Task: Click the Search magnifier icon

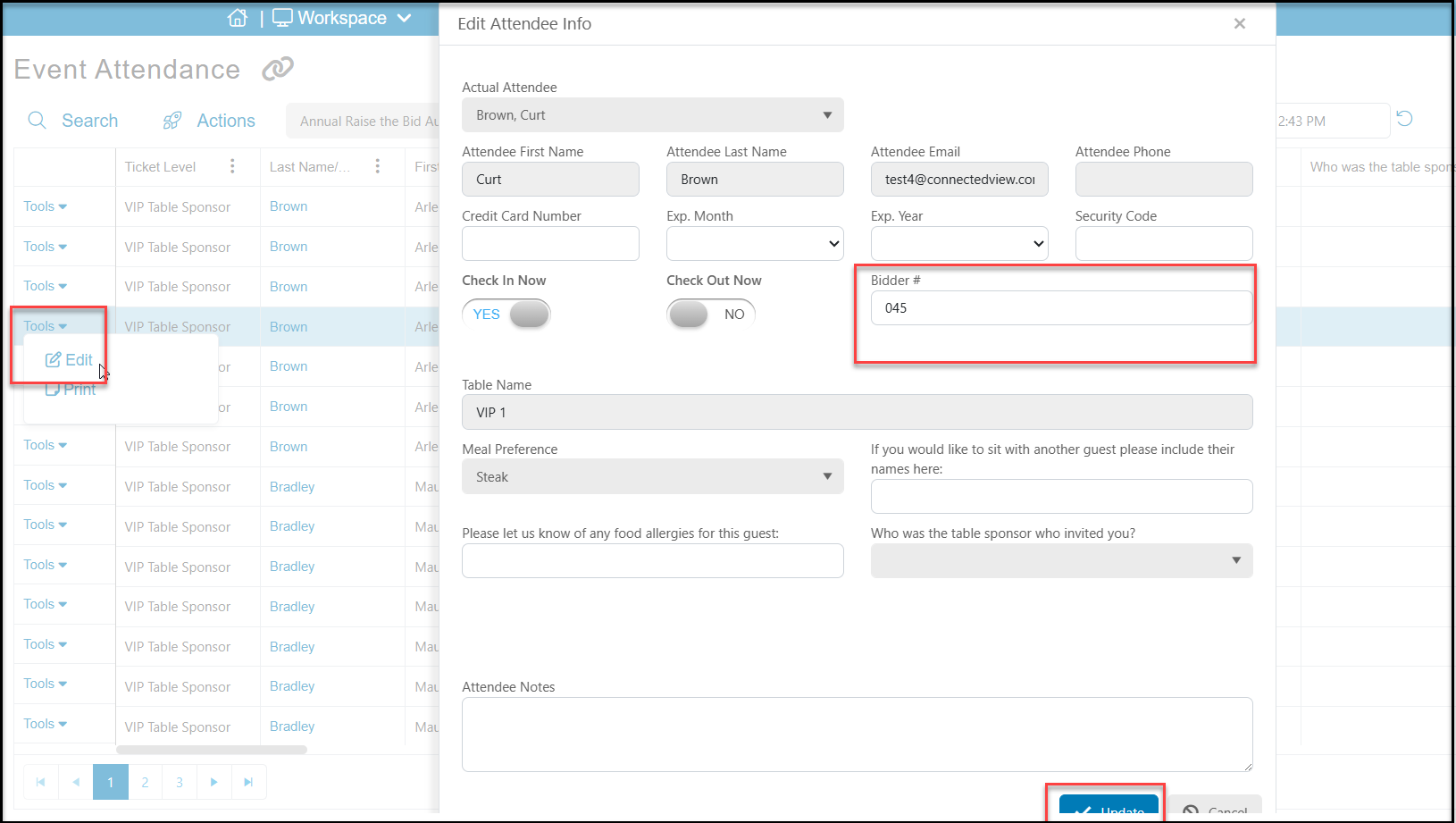Action: pyautogui.click(x=37, y=121)
